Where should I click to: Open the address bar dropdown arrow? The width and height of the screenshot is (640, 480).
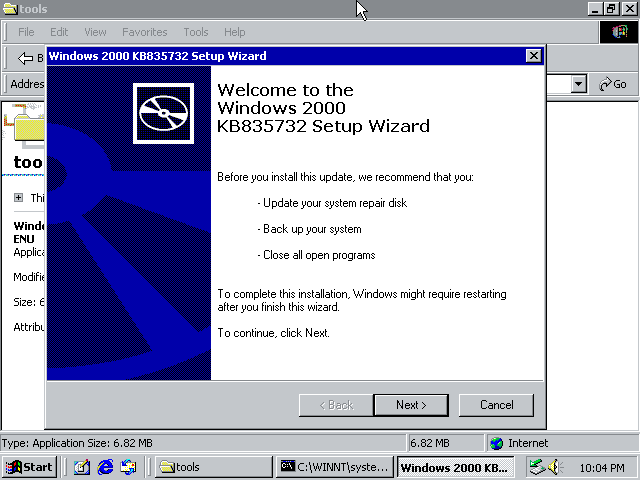(578, 84)
